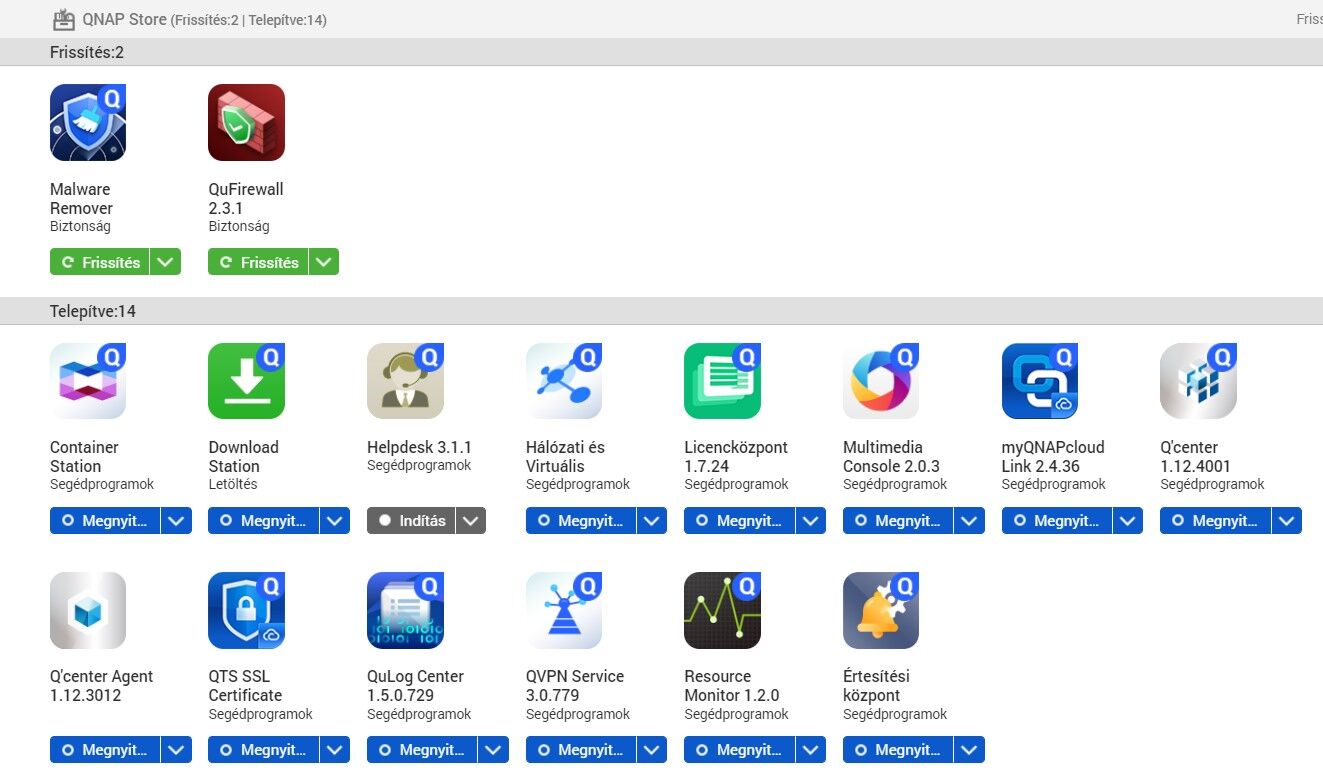Click the Licencközpont green icon

point(722,381)
